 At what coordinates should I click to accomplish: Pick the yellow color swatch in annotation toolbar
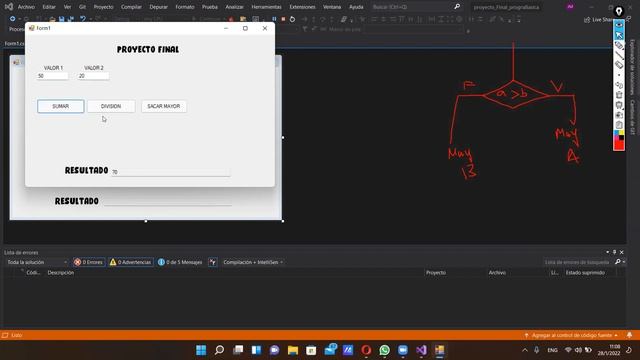622,133
